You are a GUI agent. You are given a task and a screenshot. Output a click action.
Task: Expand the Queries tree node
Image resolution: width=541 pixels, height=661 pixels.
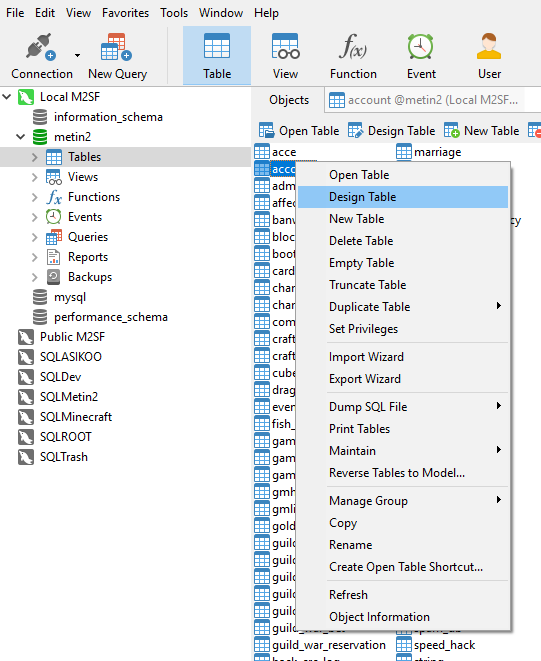[x=34, y=237]
